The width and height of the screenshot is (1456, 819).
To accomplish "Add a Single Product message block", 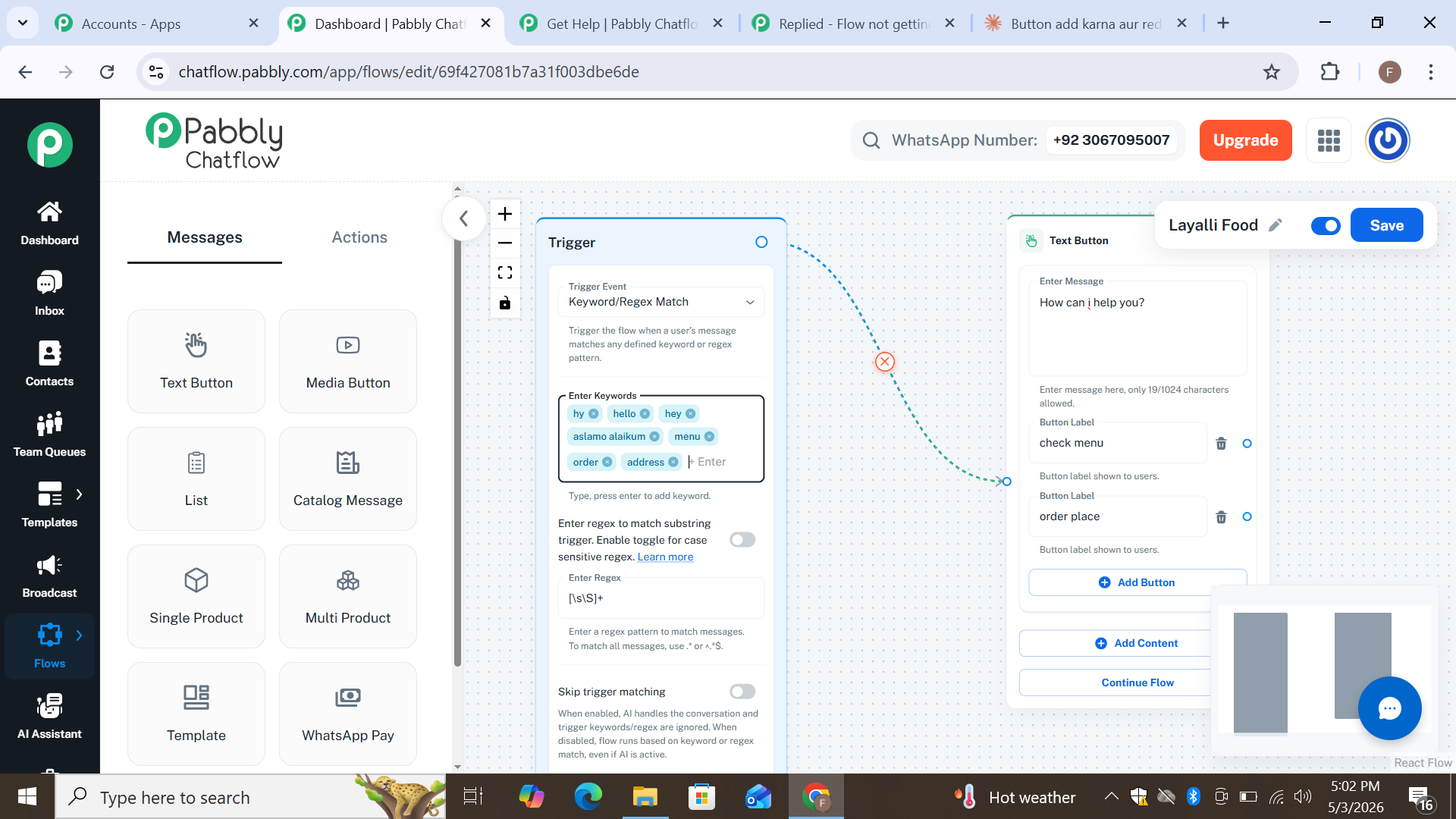I will 196,596.
